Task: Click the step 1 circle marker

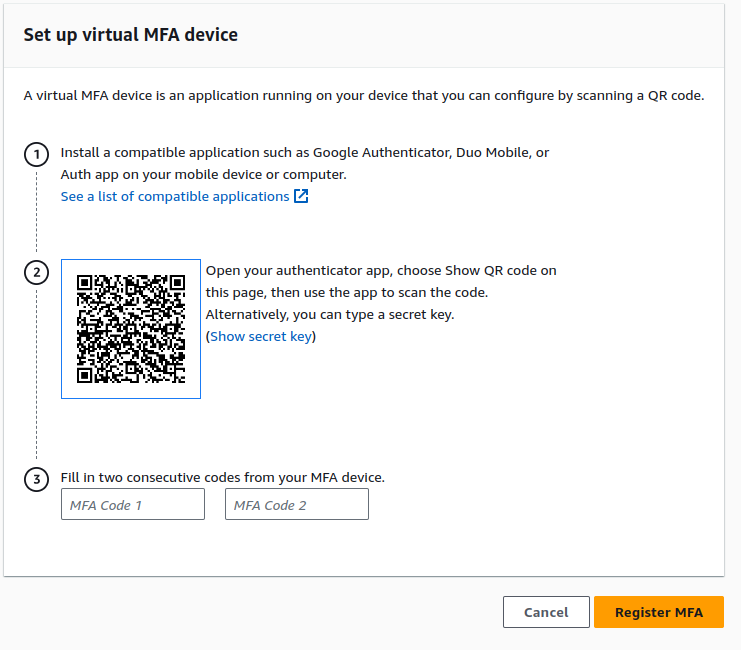Action: [x=37, y=155]
